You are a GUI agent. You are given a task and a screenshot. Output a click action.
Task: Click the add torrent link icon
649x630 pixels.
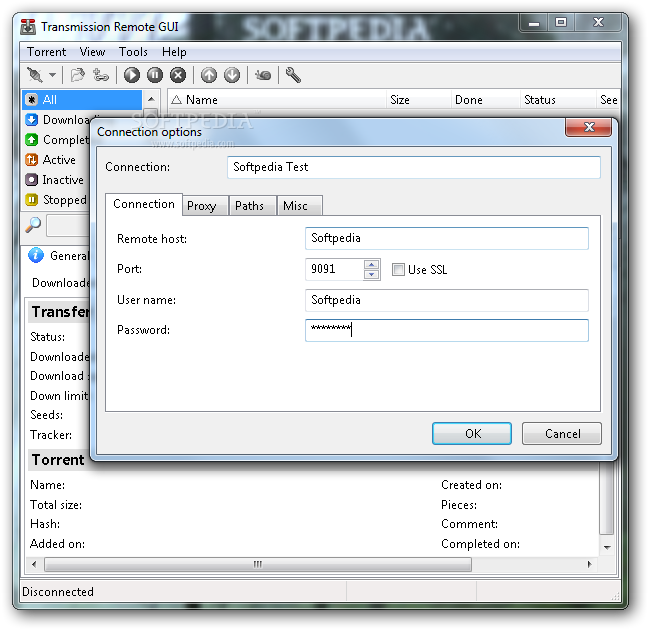101,75
